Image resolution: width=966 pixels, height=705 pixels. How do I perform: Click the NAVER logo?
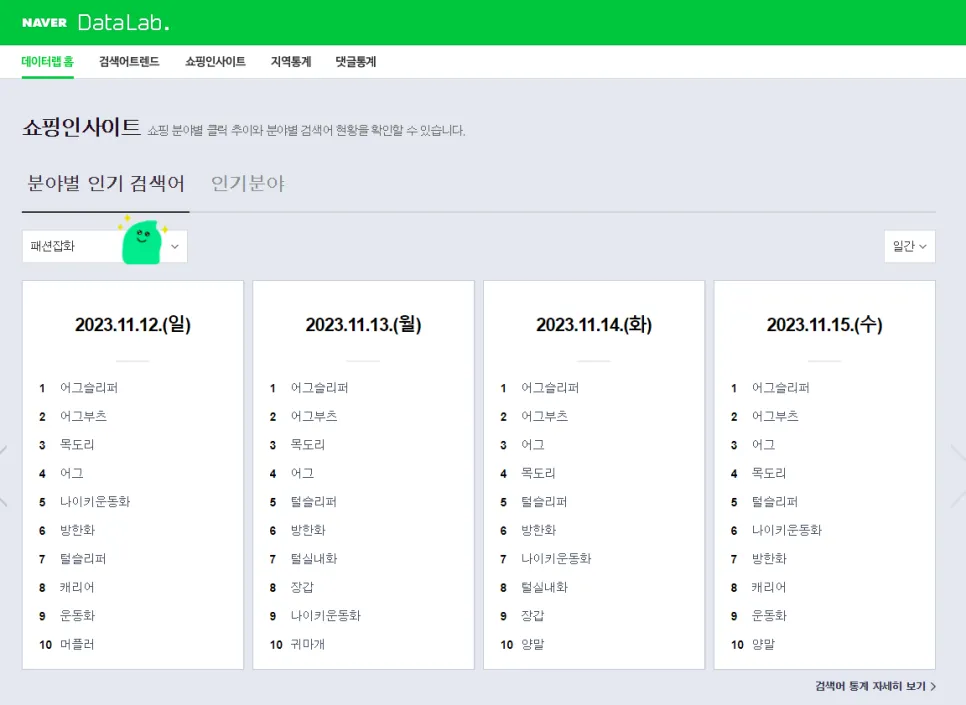pos(44,23)
